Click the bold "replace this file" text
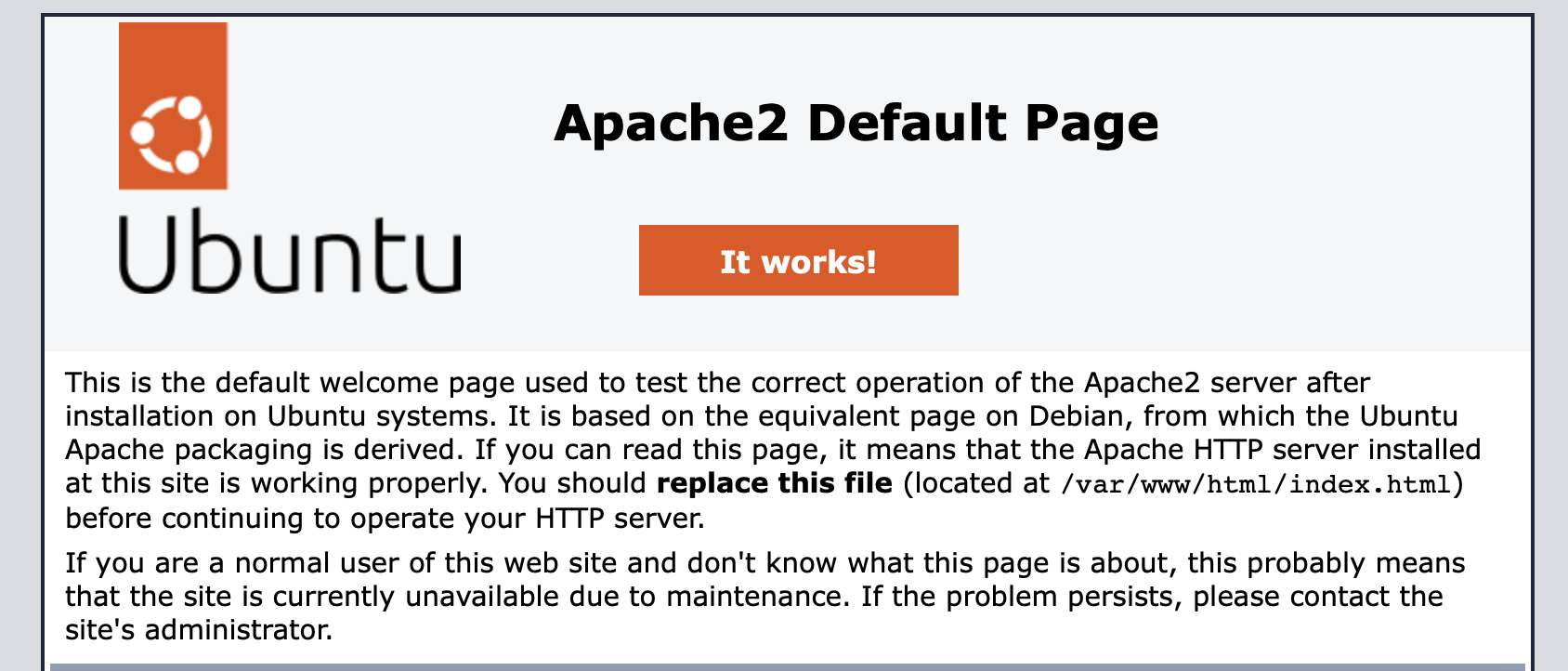 coord(774,483)
